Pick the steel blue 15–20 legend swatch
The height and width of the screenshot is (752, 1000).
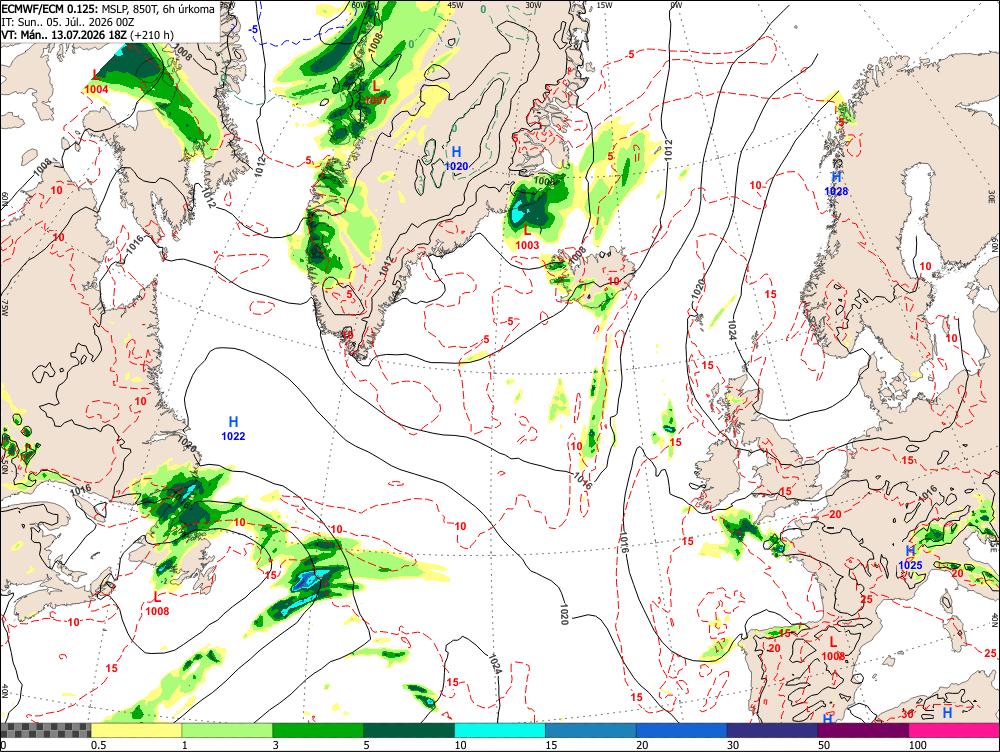[x=591, y=730]
